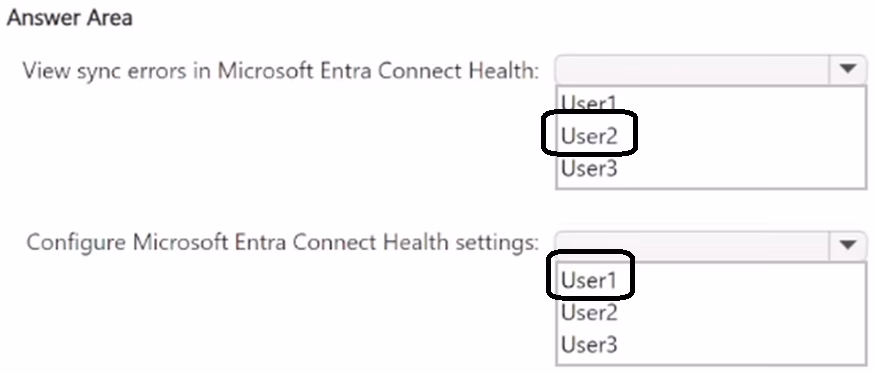Open the View sync errors dropdown arrow

click(847, 69)
